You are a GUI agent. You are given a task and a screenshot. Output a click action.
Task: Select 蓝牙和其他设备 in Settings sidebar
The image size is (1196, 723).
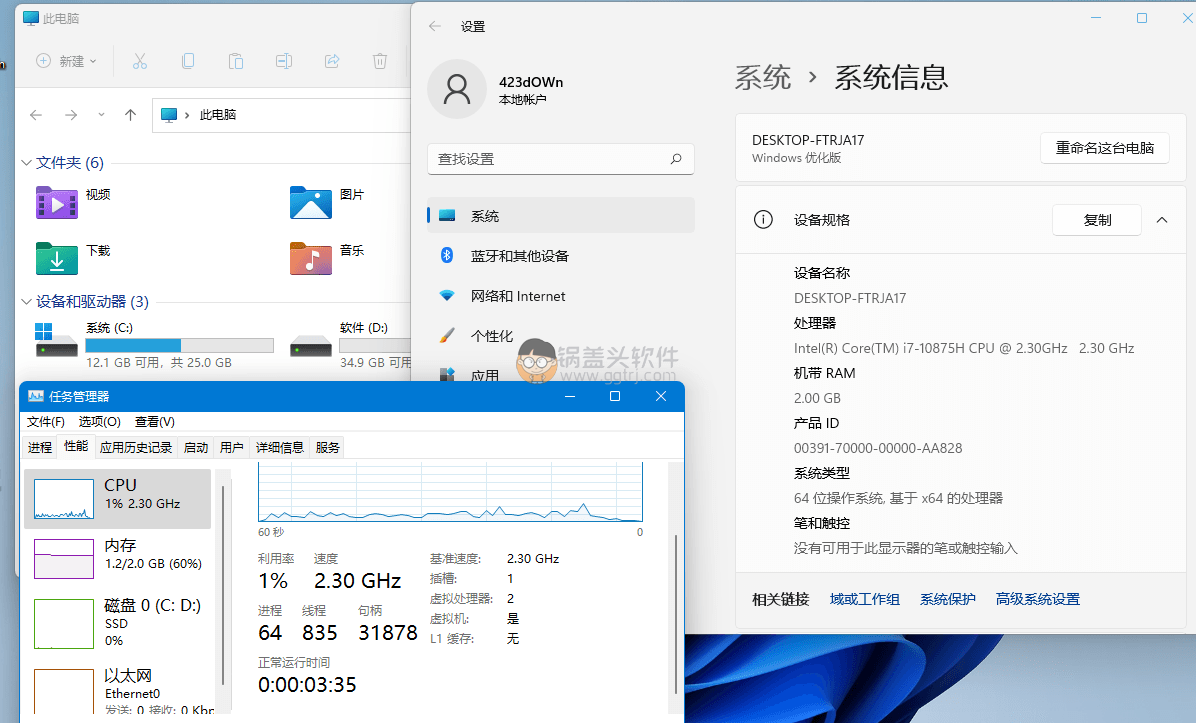561,255
